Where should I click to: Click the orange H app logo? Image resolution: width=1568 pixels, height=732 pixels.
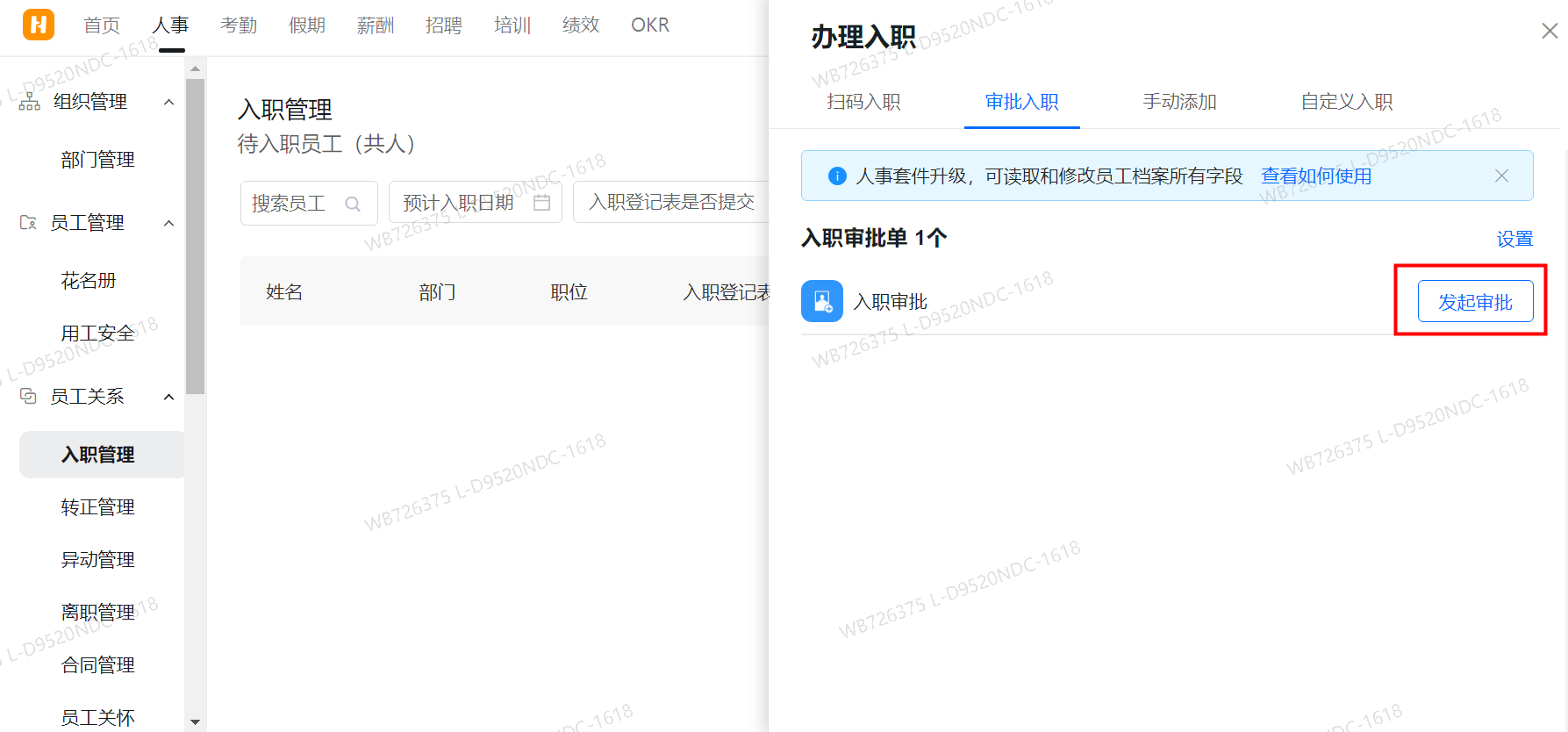(38, 25)
